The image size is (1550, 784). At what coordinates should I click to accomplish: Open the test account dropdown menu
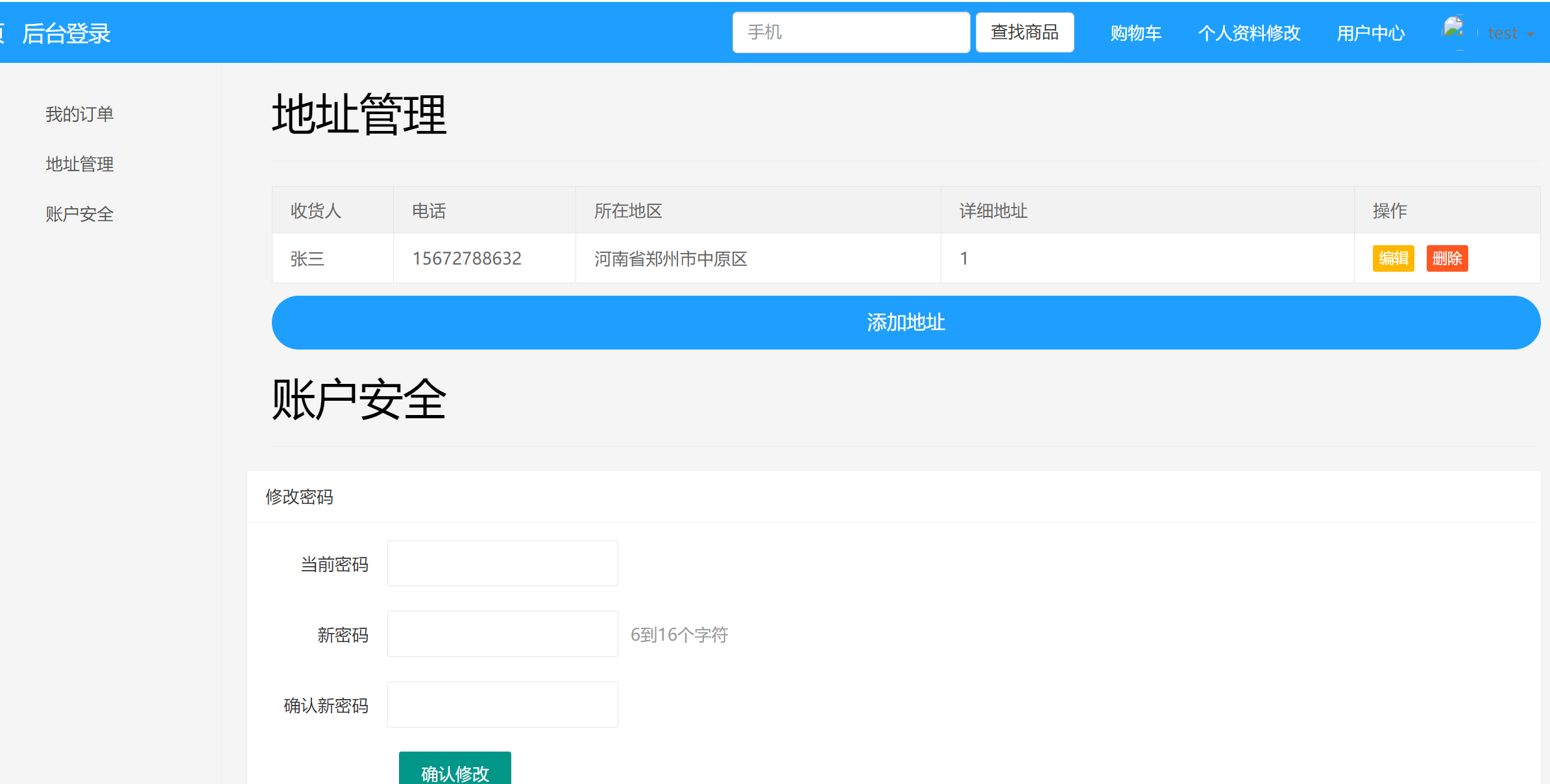tap(1510, 33)
